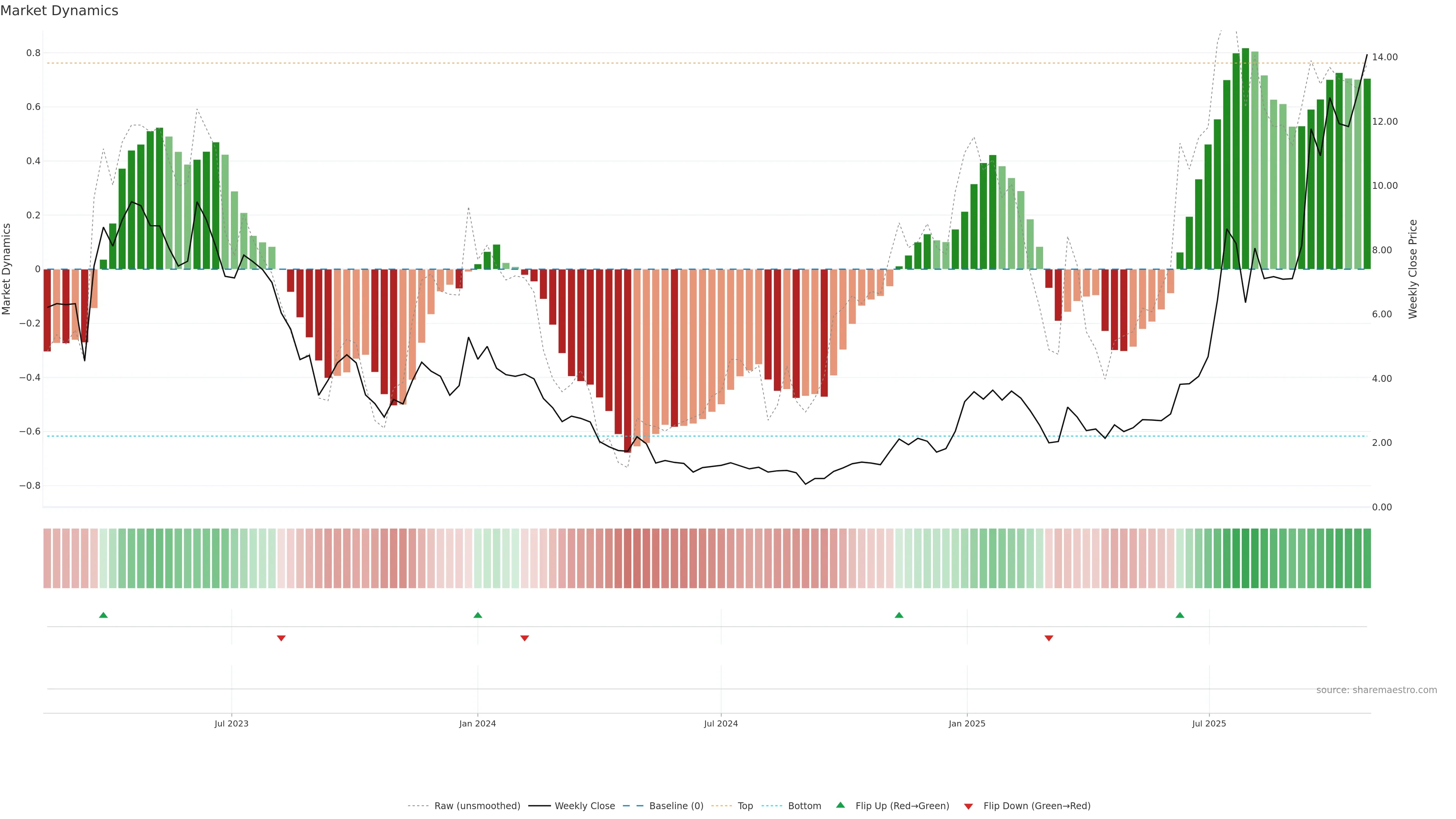
Task: Click the Jan 2025 x-axis label
Action: point(966,723)
